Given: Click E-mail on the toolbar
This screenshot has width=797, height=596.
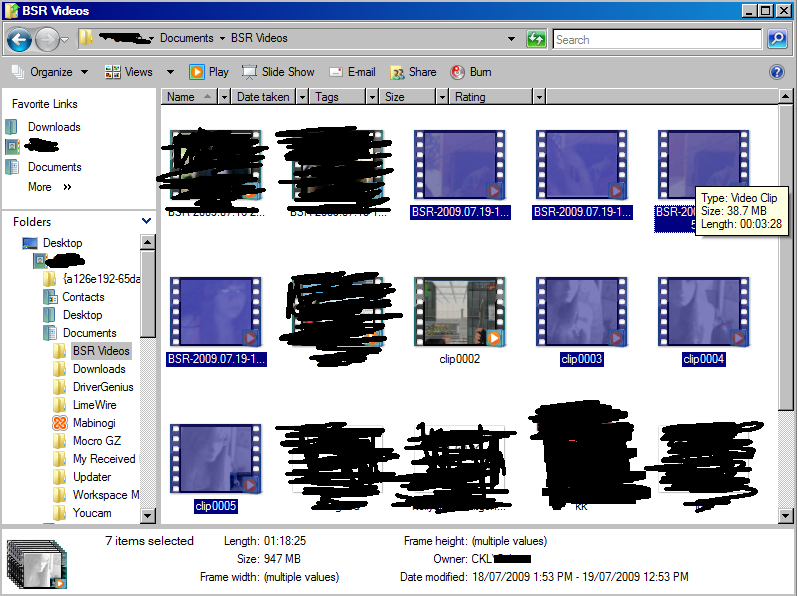Looking at the screenshot, I should (353, 72).
